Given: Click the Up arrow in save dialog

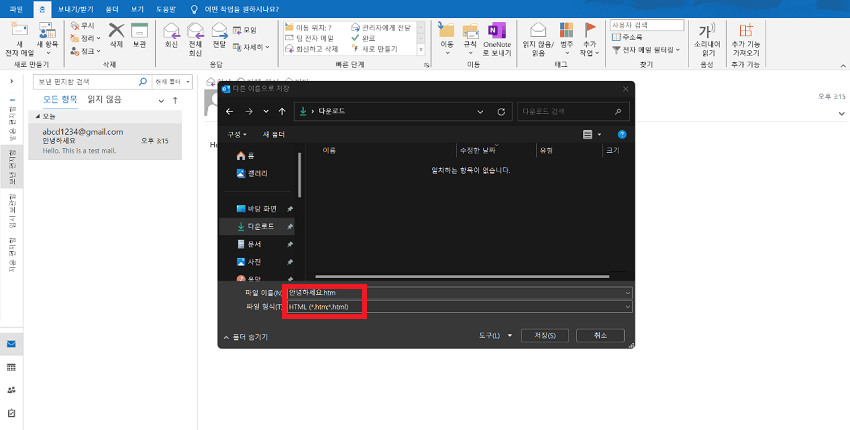Looking at the screenshot, I should [x=282, y=111].
